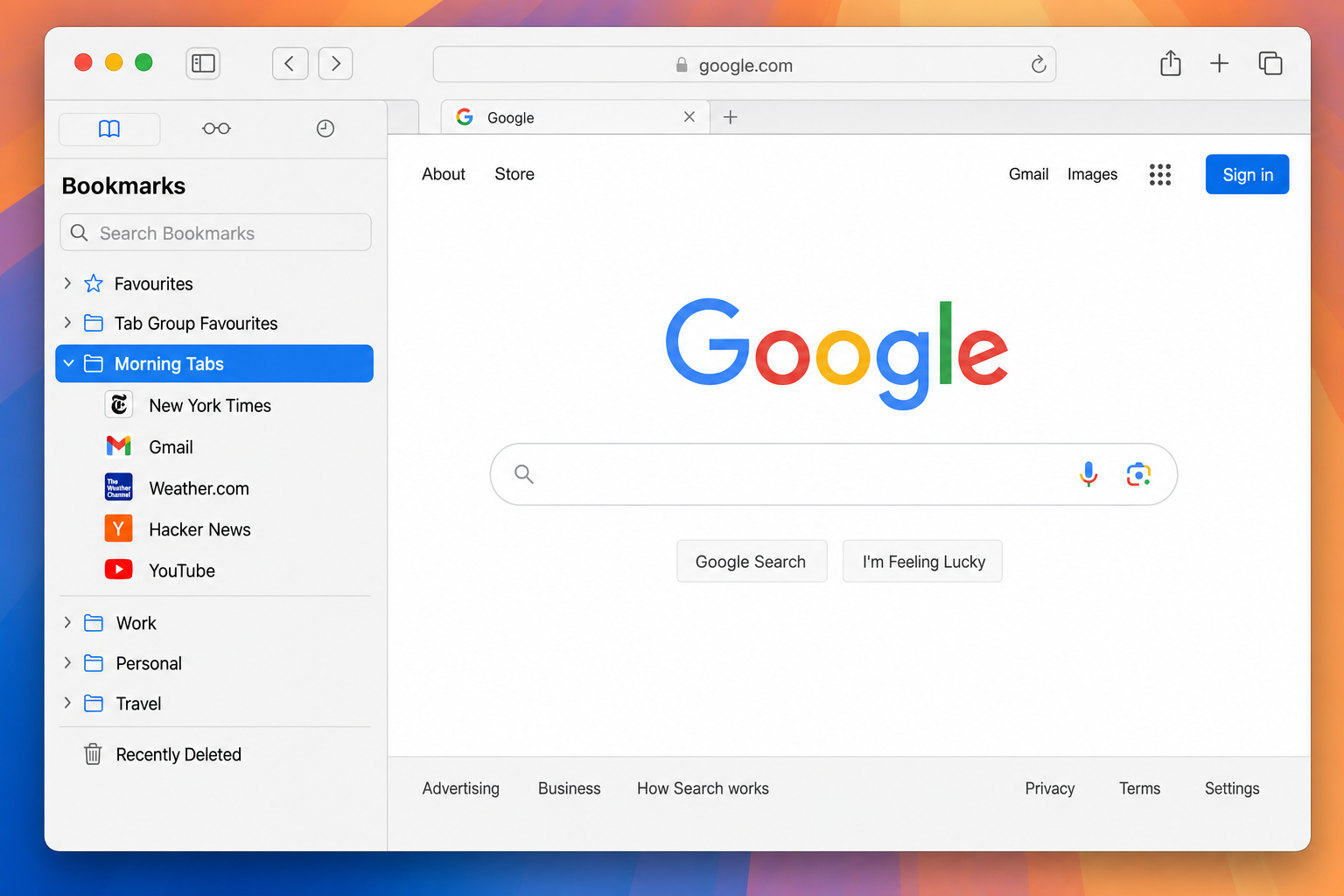Click the sidebar Gmail bookmark label
Image resolution: width=1344 pixels, height=896 pixels.
point(171,447)
